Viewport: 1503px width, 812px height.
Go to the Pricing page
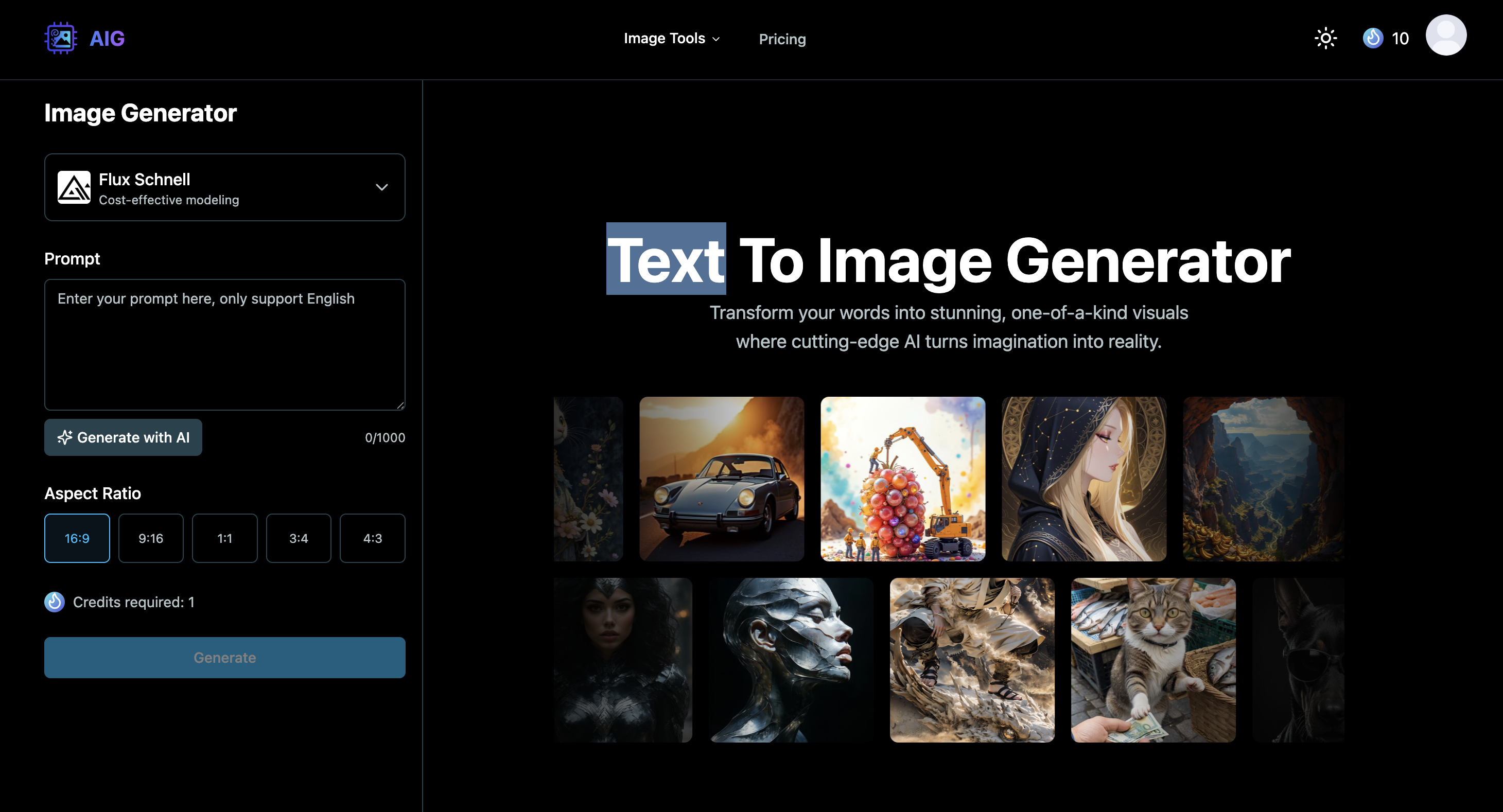[x=782, y=39]
